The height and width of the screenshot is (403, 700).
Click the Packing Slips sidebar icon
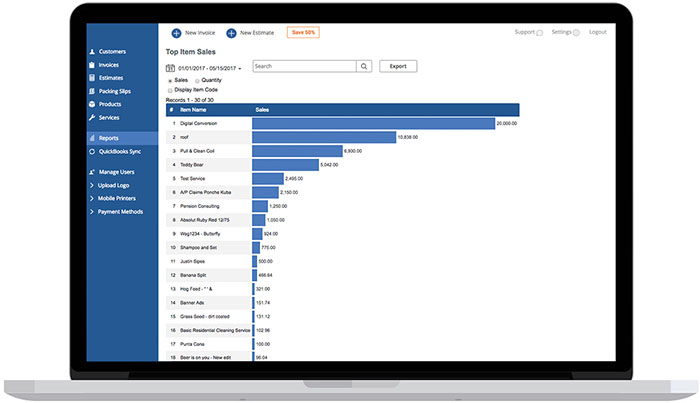(92, 91)
